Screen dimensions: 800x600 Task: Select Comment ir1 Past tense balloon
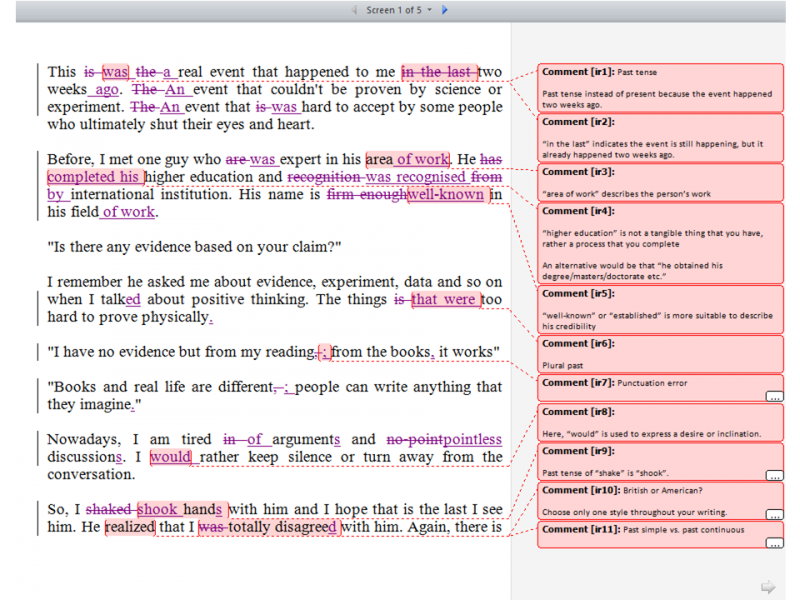[x=660, y=88]
